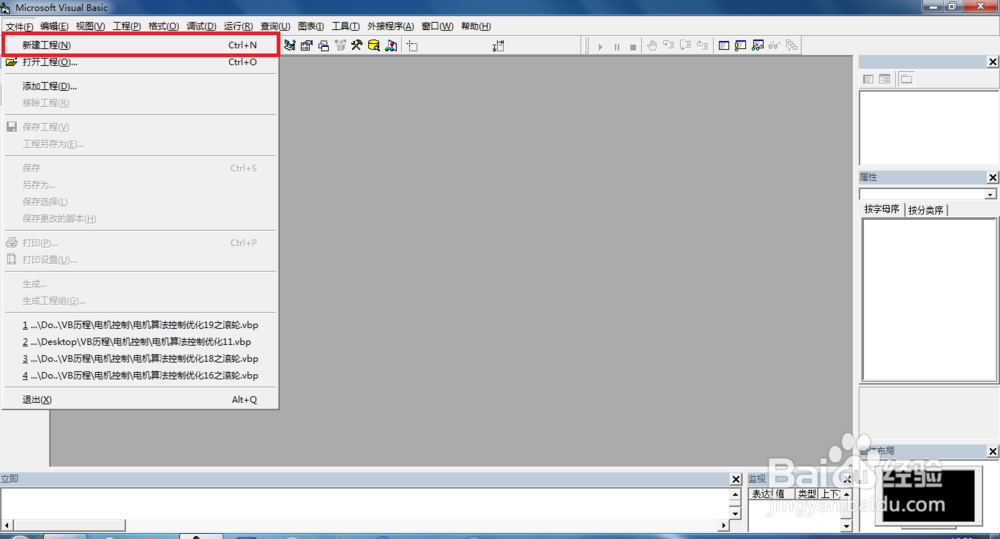Close the project explorer panel

click(x=992, y=62)
